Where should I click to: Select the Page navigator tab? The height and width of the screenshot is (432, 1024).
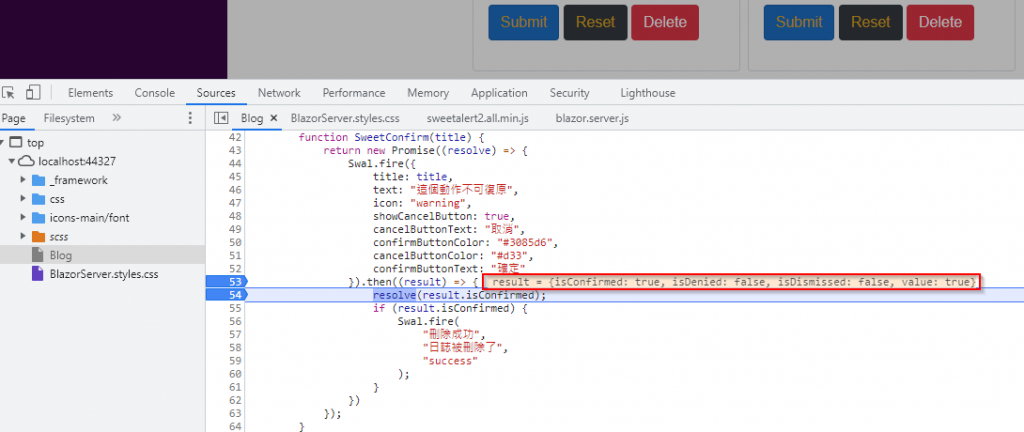click(x=13, y=118)
